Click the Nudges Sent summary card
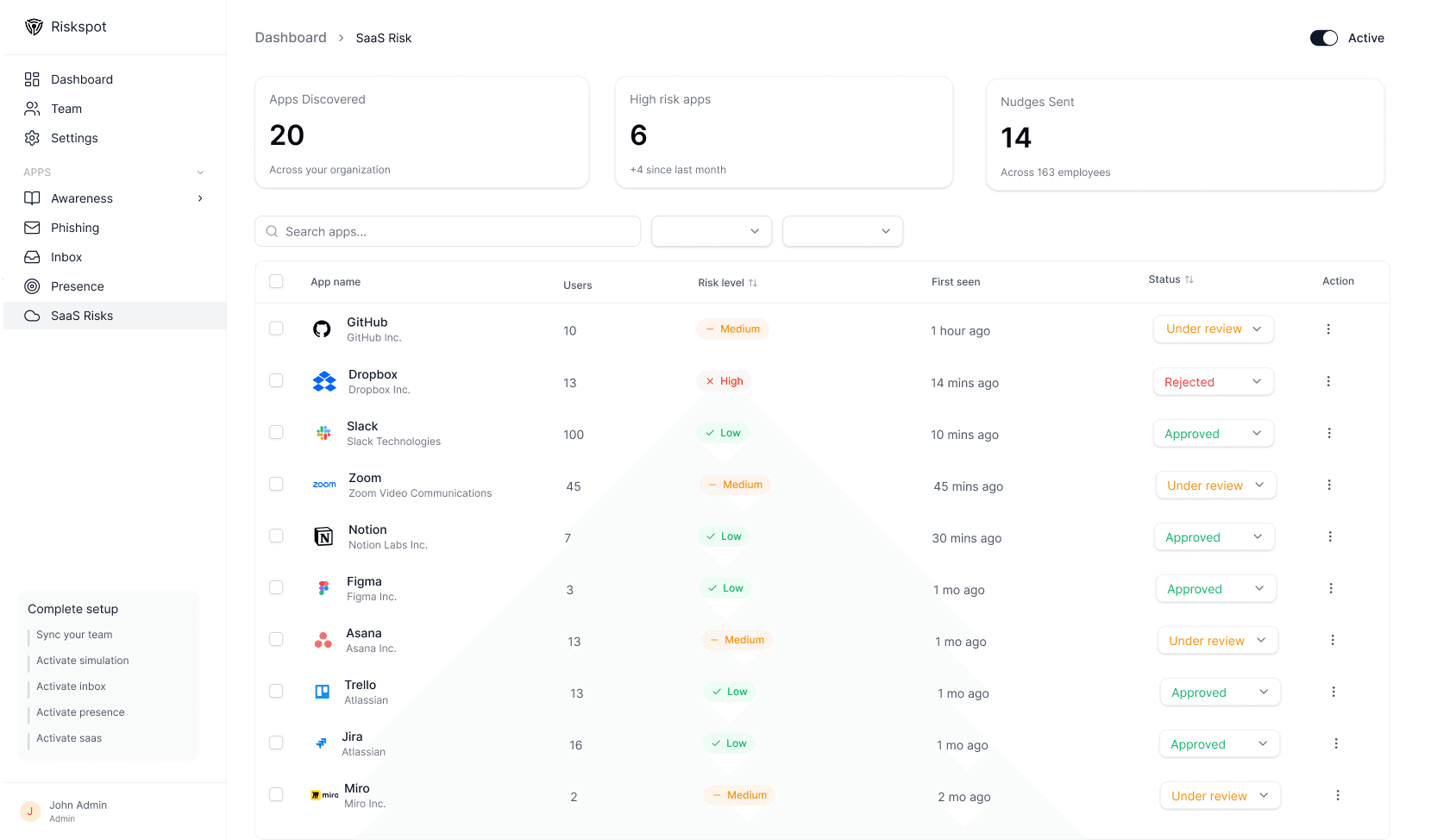The width and height of the screenshot is (1431, 840). pyautogui.click(x=1185, y=135)
